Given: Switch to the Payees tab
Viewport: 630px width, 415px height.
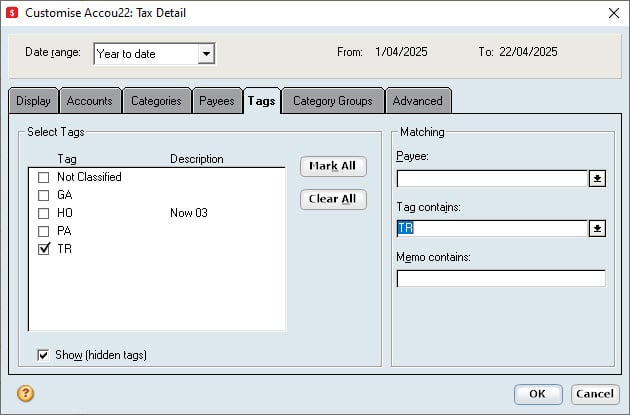Looking at the screenshot, I should (x=217, y=101).
